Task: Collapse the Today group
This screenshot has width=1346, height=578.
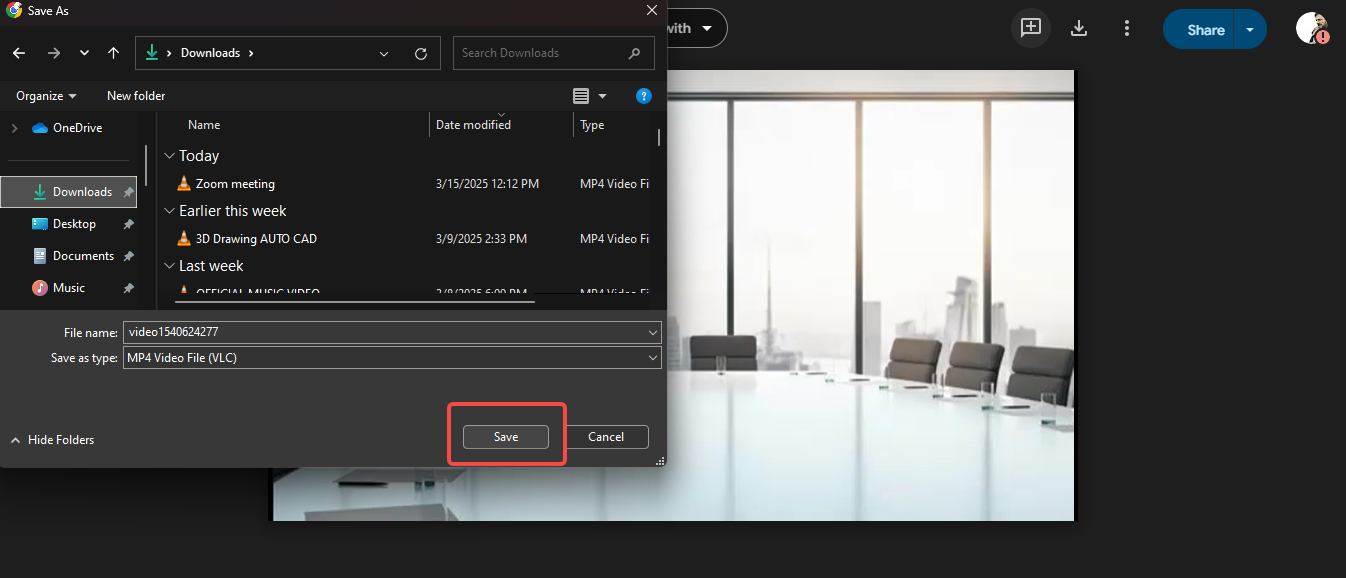Action: (x=170, y=156)
